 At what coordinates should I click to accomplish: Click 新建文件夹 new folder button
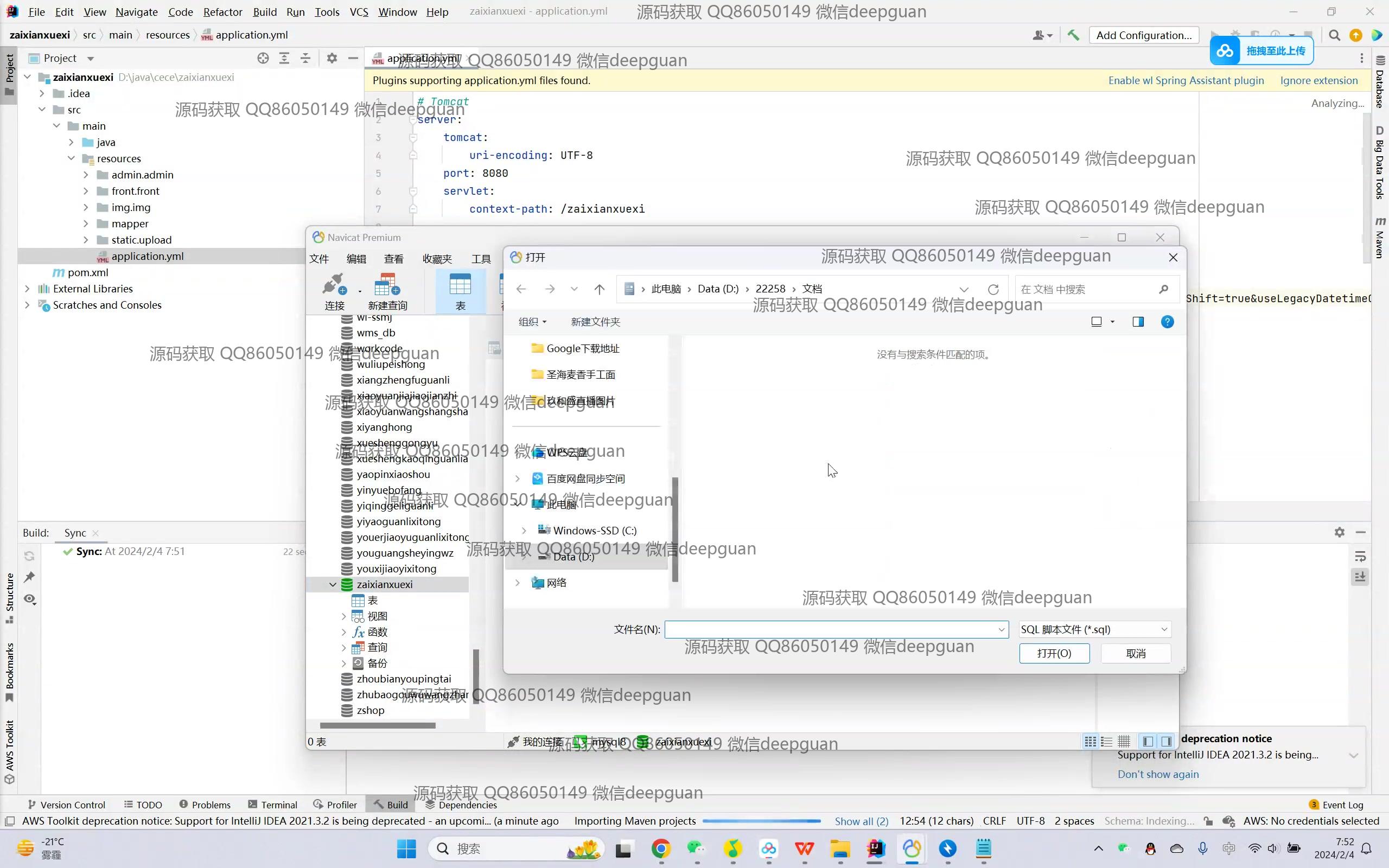[595, 322]
